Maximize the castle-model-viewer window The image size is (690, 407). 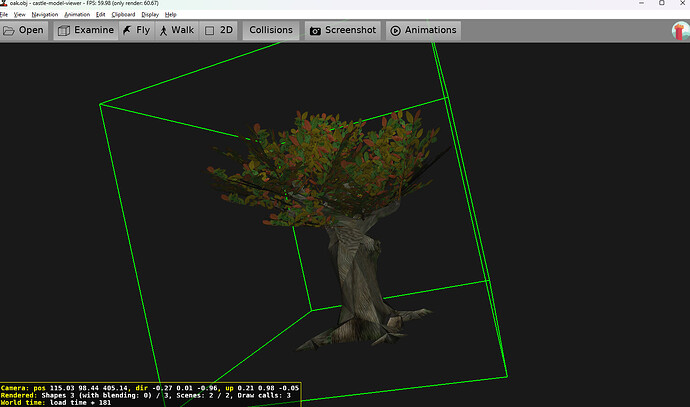tap(662, 3)
